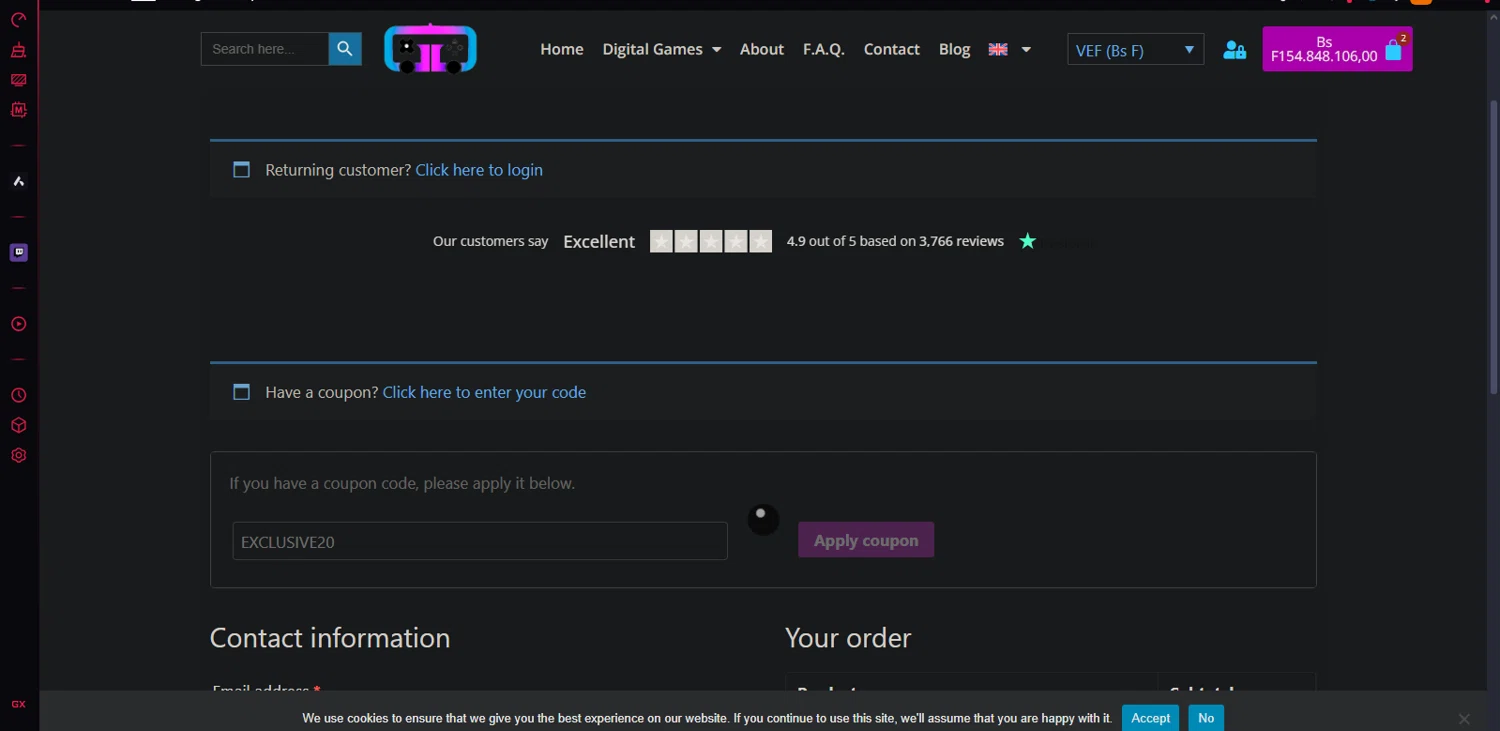Open the GX Cleaner broom icon in sidebar
This screenshot has width=1500, height=731.
coord(18,50)
